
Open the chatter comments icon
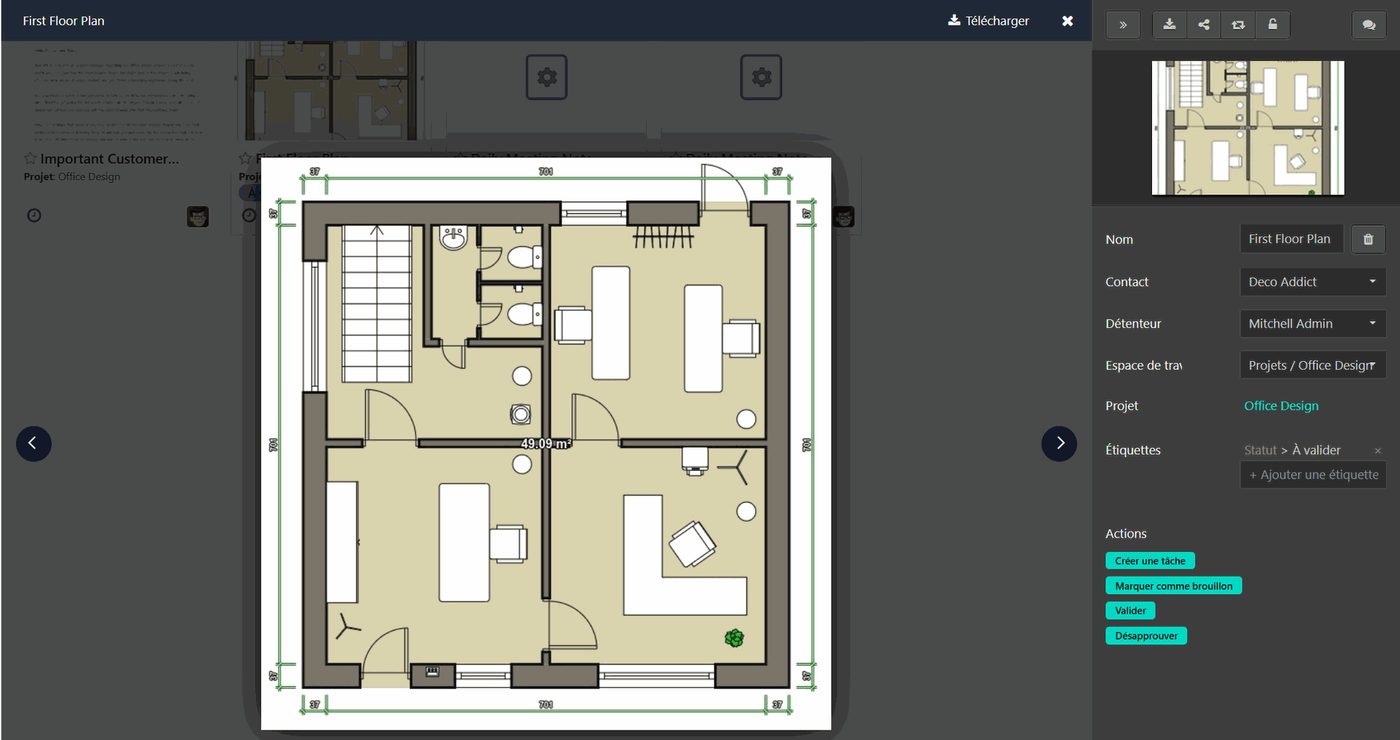[x=1368, y=25]
